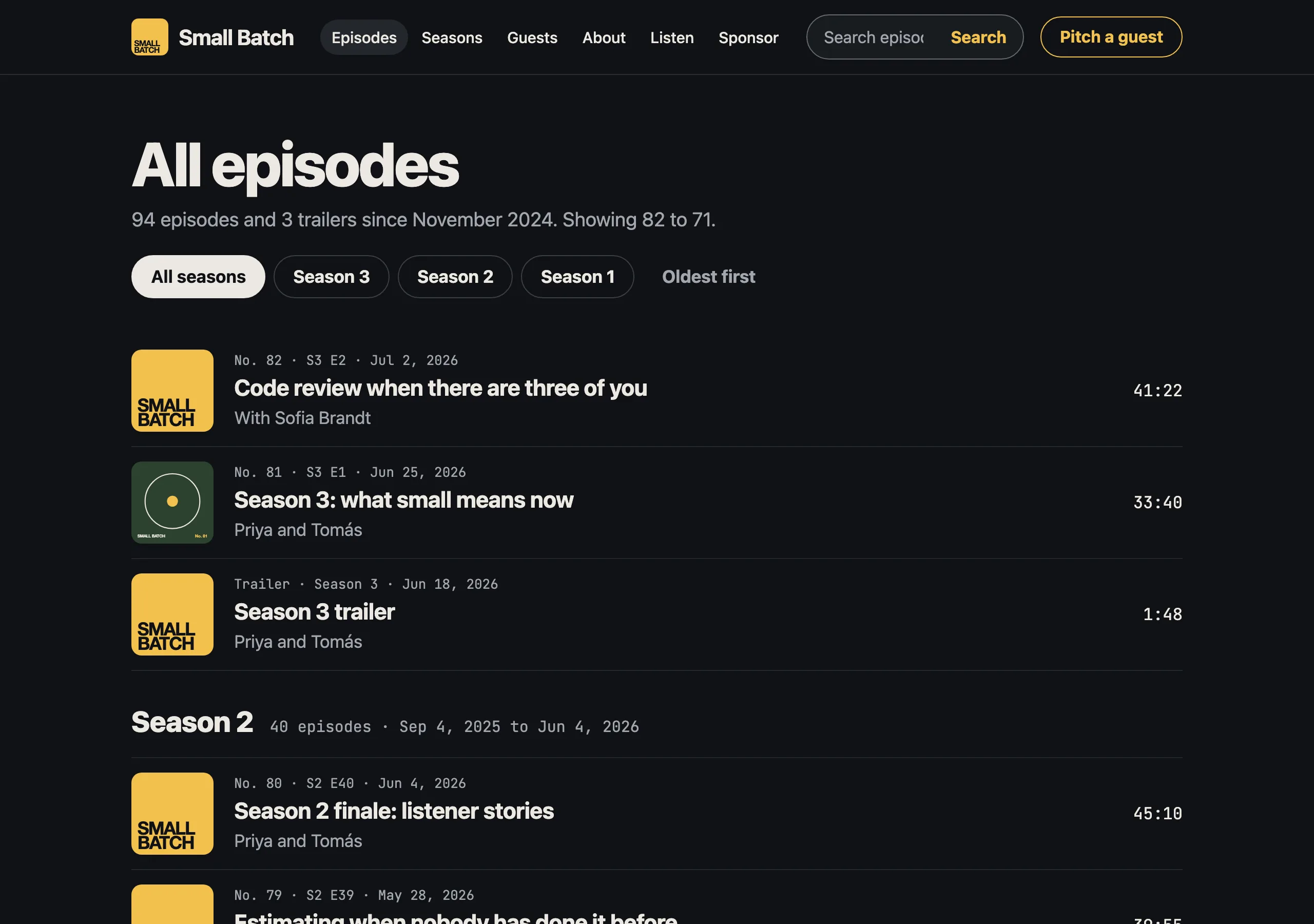Click 'Trailer · Season 3 · Jun 18, 2026' metadata

[x=365, y=584]
